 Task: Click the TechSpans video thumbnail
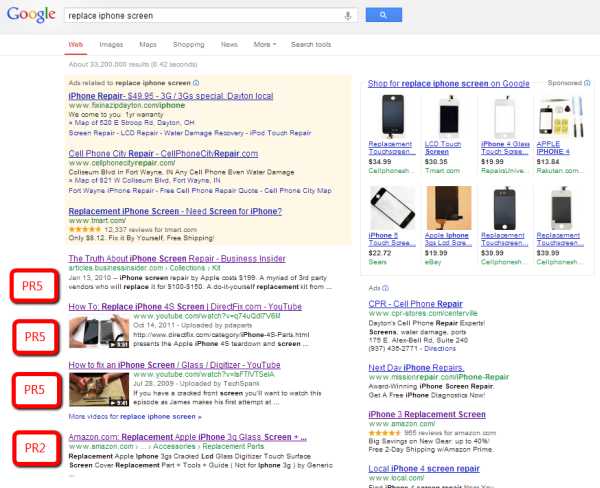tap(99, 390)
